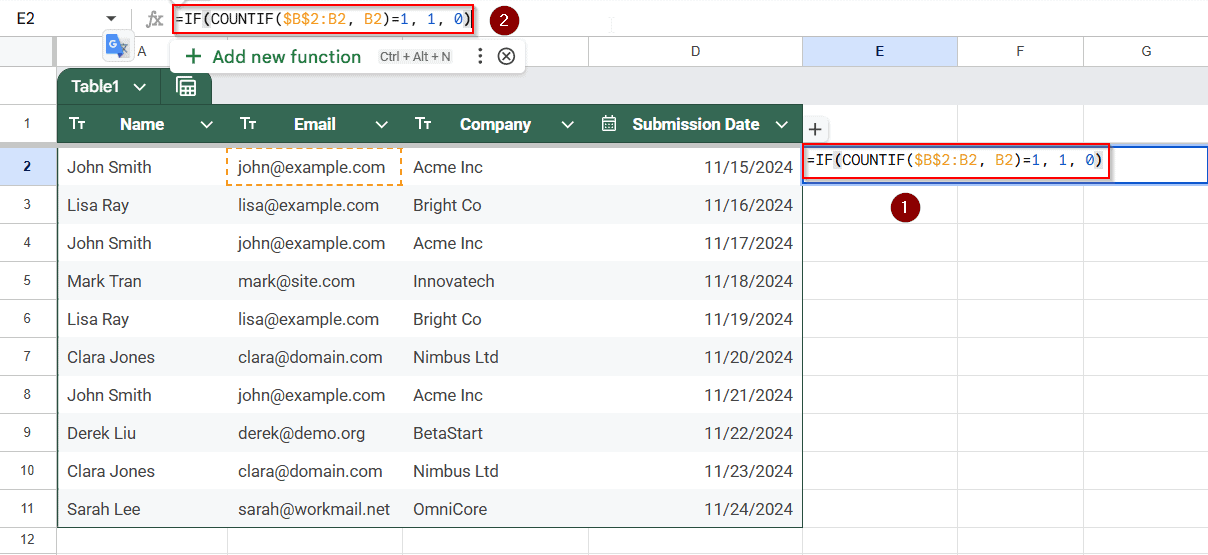Select column D header
This screenshot has width=1208, height=555.
[x=695, y=51]
